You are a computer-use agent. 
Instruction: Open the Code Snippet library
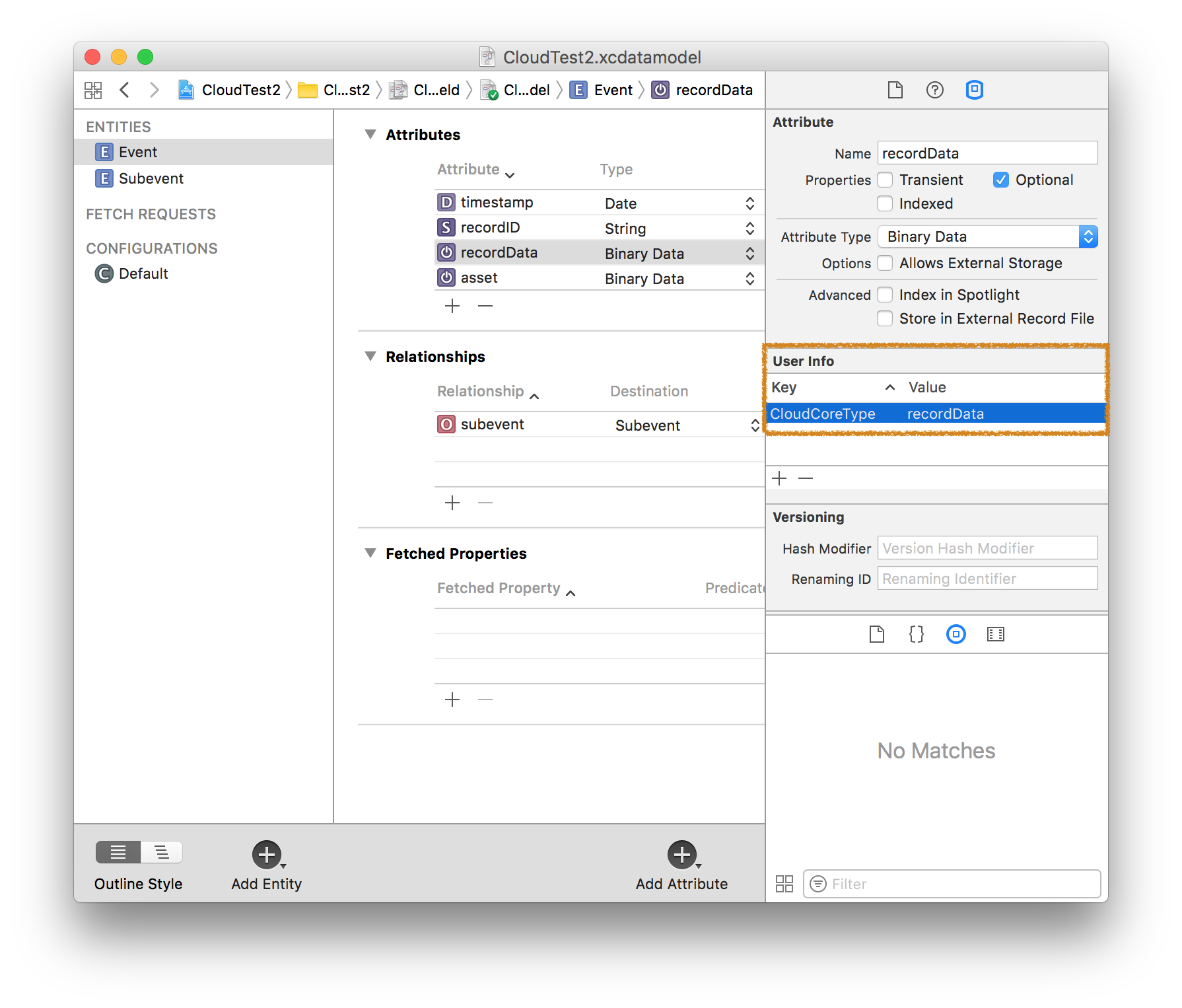point(915,634)
